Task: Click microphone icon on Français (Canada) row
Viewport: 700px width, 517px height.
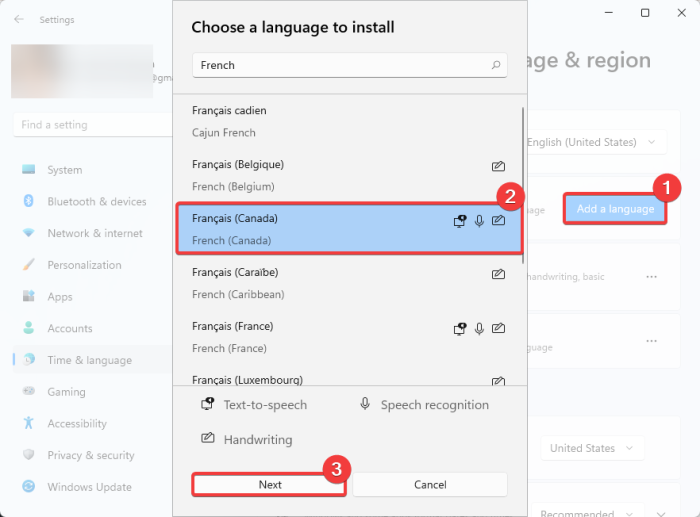Action: [x=479, y=220]
